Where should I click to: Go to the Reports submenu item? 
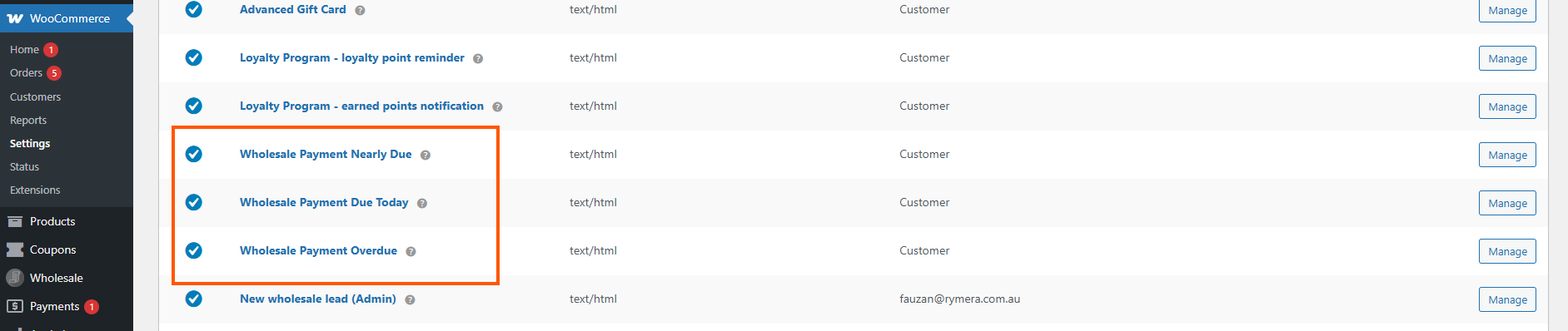pos(28,121)
